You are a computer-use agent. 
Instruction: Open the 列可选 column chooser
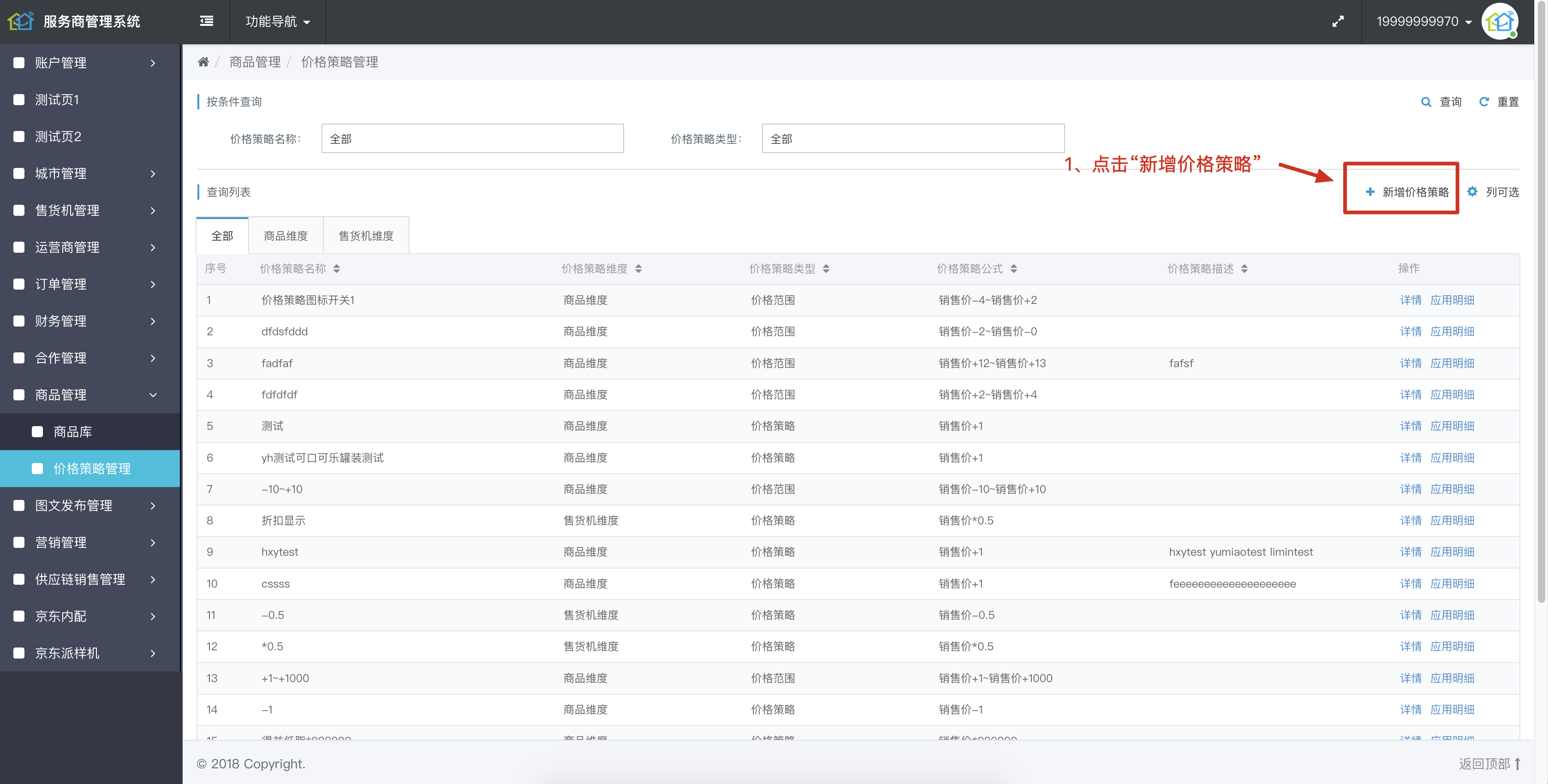(1493, 192)
